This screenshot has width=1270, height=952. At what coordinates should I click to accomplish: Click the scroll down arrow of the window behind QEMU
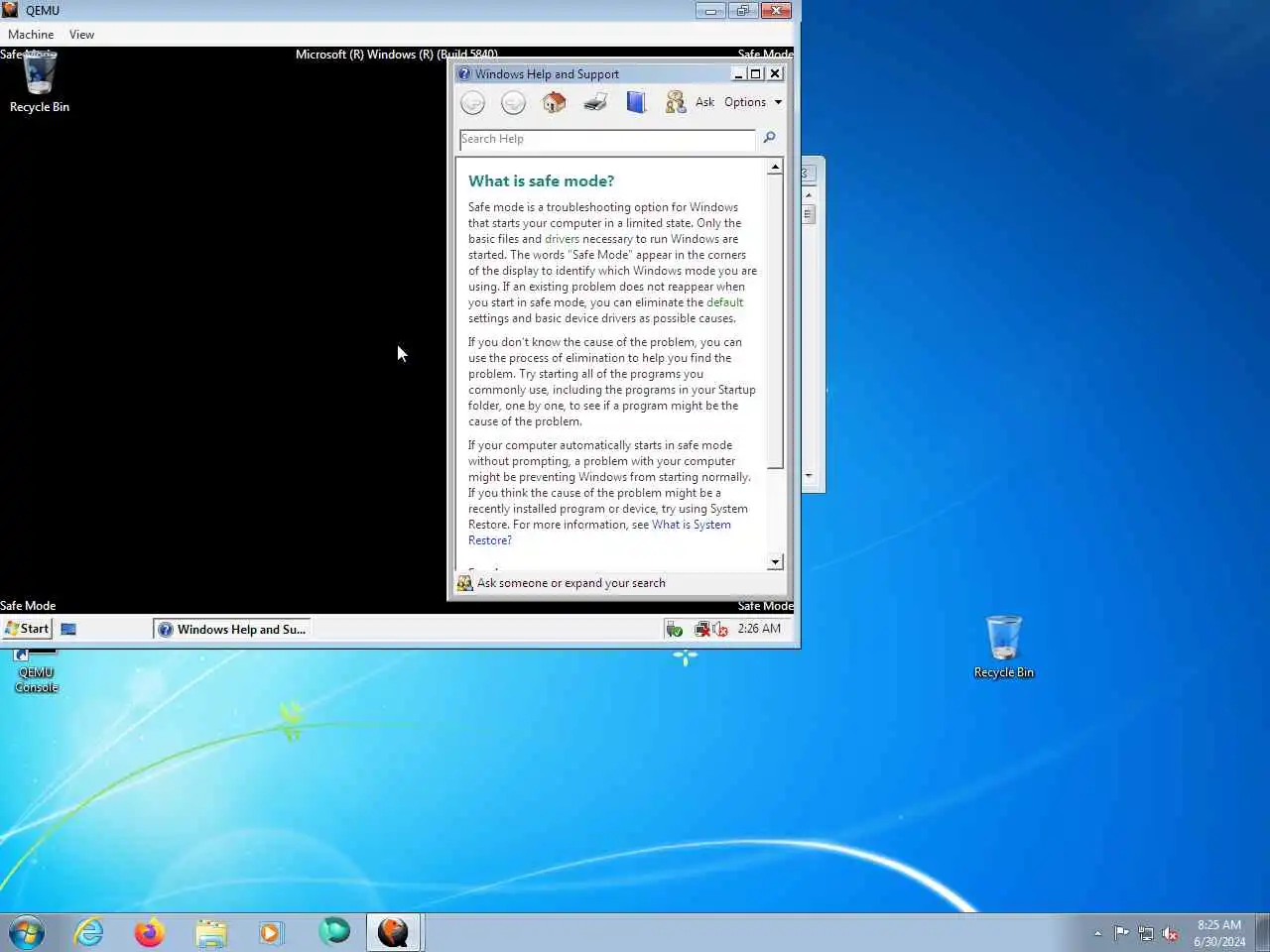pyautogui.click(x=809, y=476)
